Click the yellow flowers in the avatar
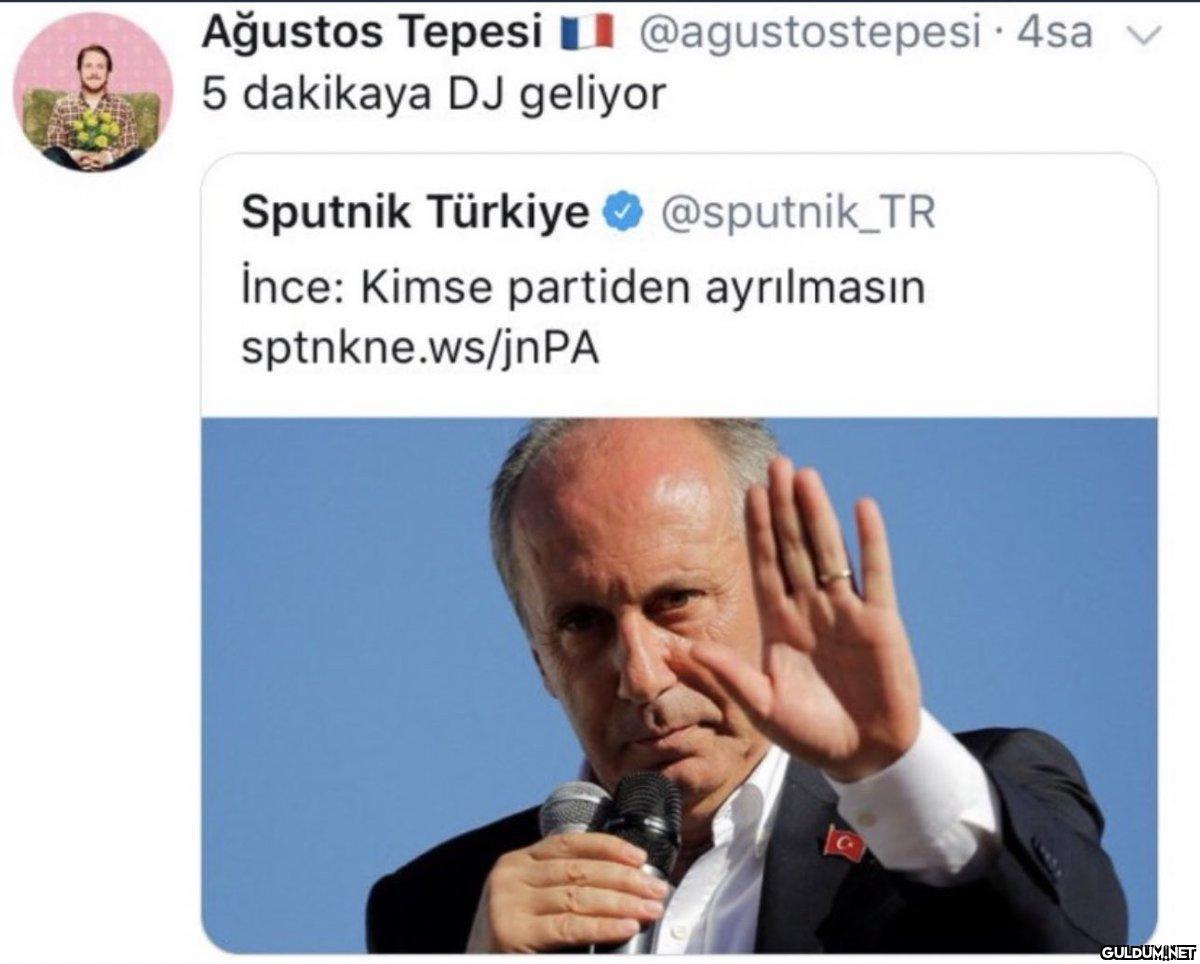The image size is (1200, 964). (x=94, y=130)
